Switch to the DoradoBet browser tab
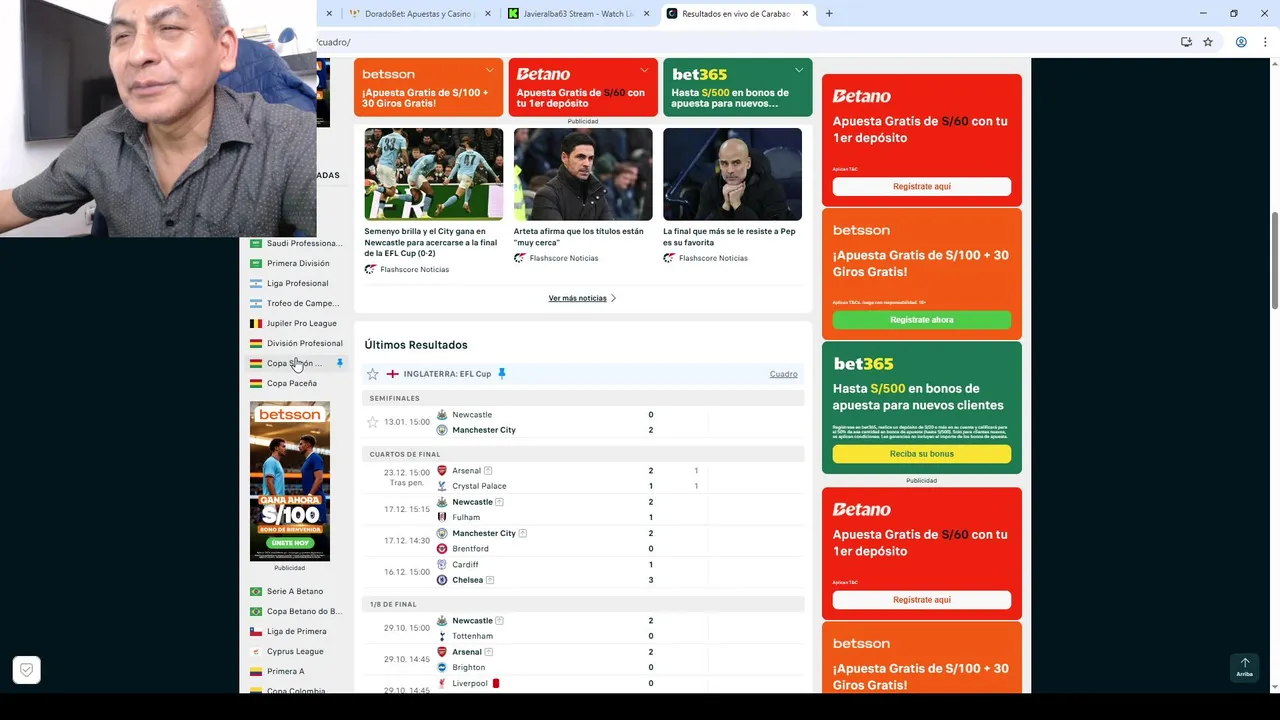Image resolution: width=1280 pixels, height=720 pixels. coord(420,14)
